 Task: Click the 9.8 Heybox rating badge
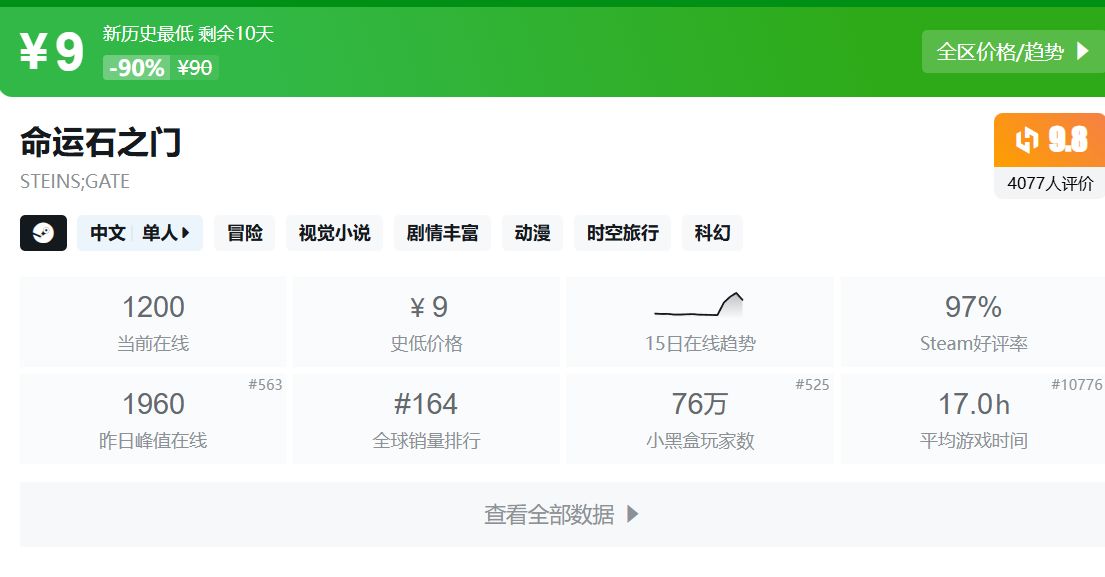click(x=1049, y=139)
